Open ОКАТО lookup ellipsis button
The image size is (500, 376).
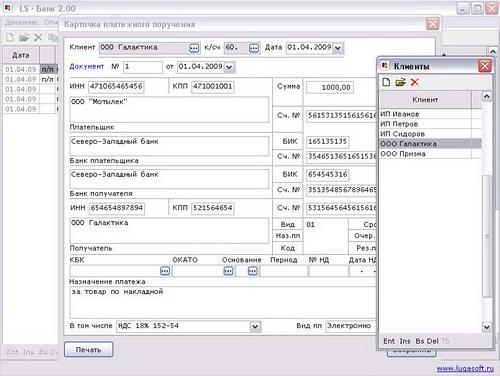tap(228, 271)
